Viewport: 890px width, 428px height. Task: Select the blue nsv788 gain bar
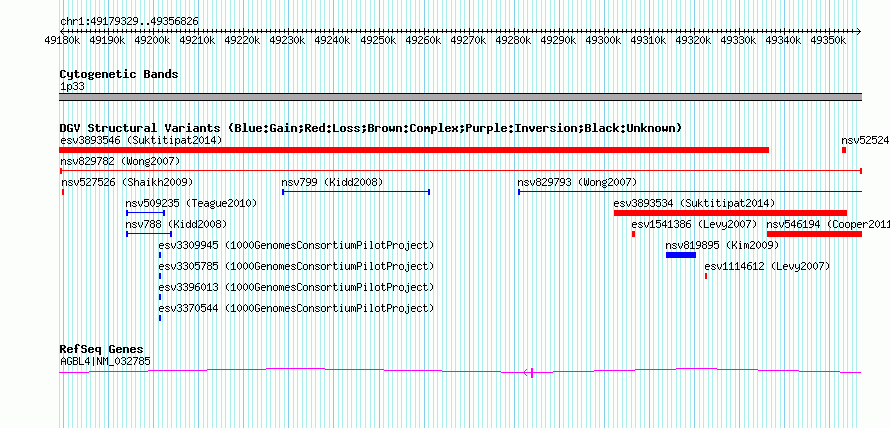pos(149,234)
